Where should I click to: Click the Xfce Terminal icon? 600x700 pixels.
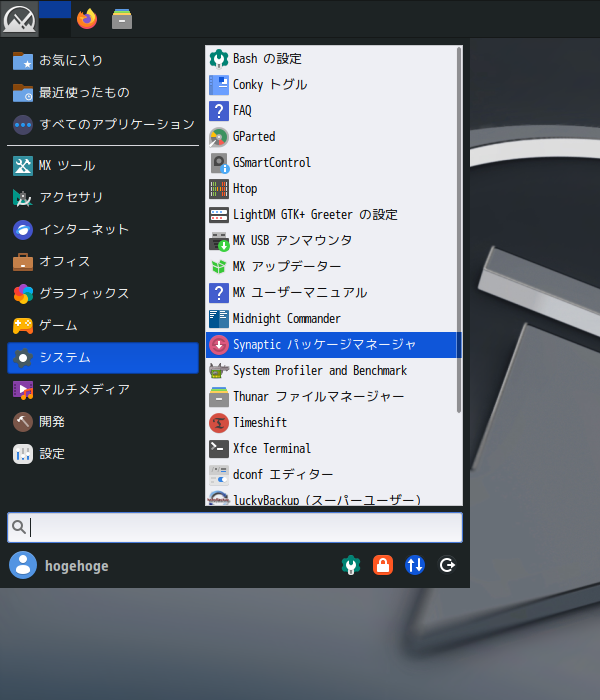(x=219, y=449)
